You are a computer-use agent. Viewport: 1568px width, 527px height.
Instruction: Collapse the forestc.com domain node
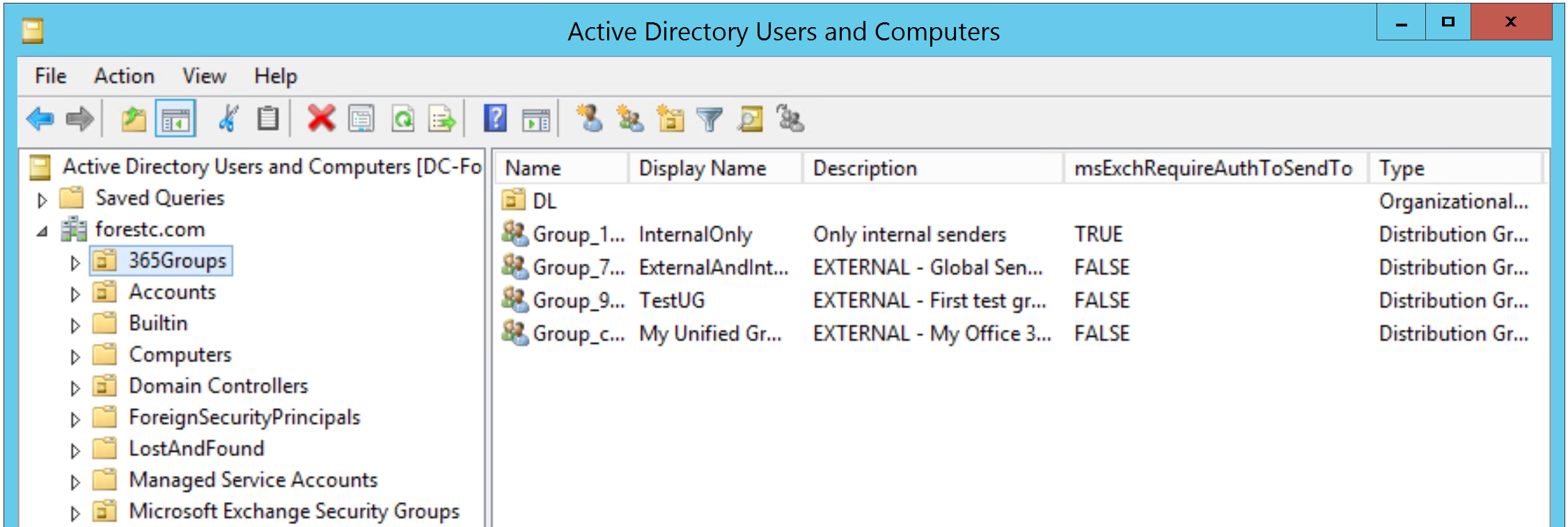(x=42, y=231)
